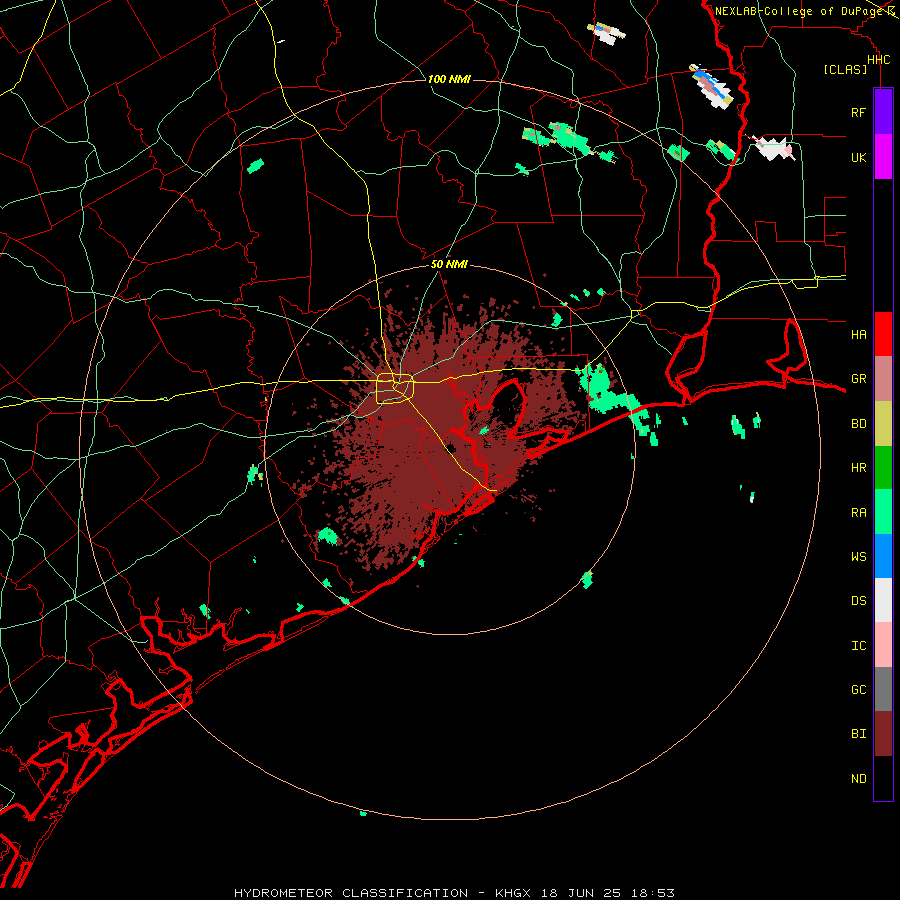Click the 'WS' legend label

858,557
